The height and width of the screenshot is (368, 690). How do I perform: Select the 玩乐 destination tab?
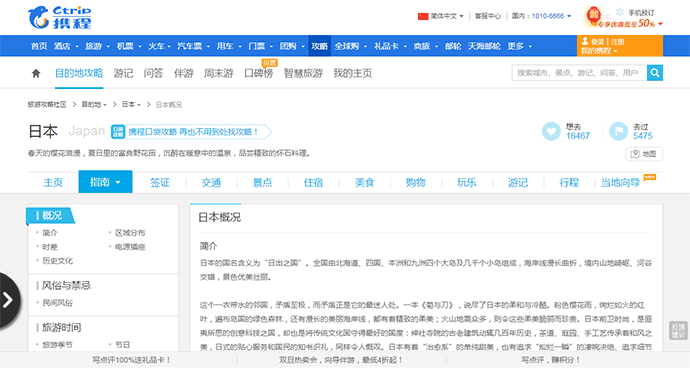[x=466, y=182]
